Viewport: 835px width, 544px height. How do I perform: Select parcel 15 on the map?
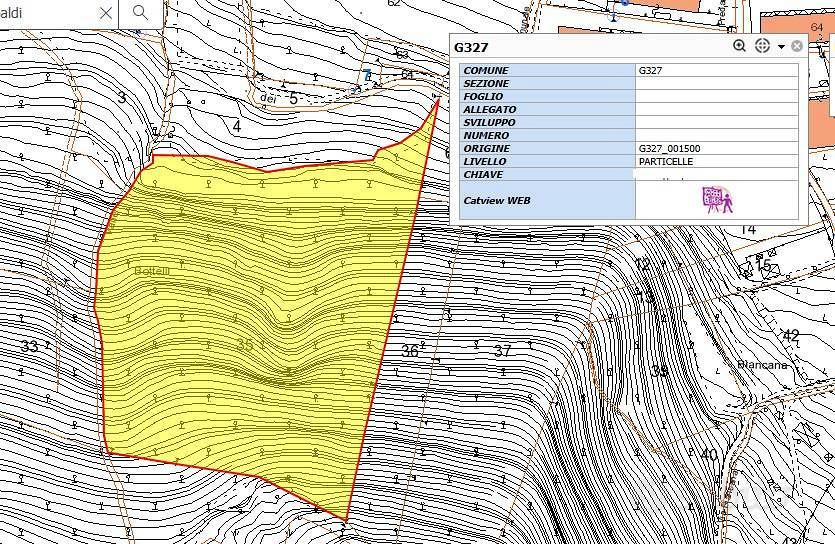[x=763, y=264]
